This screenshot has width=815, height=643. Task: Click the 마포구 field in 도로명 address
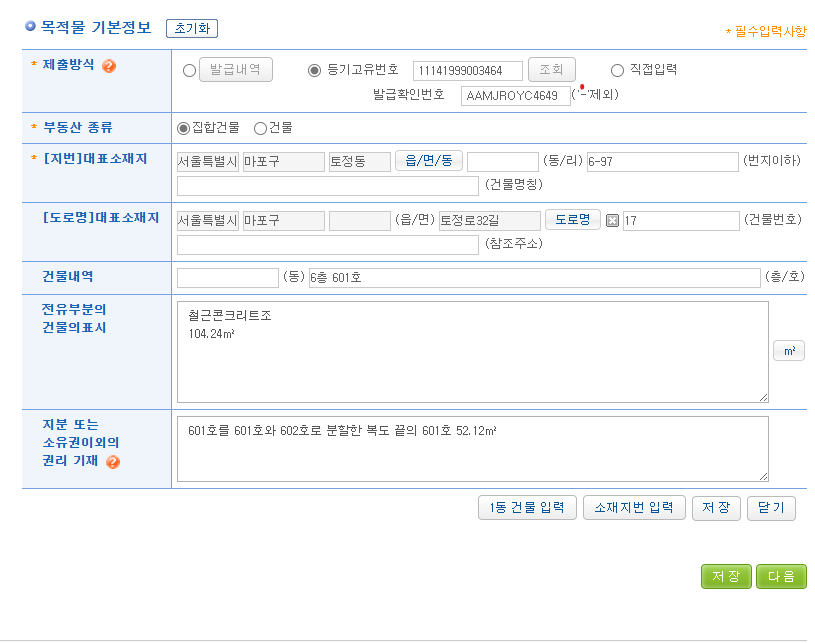284,221
